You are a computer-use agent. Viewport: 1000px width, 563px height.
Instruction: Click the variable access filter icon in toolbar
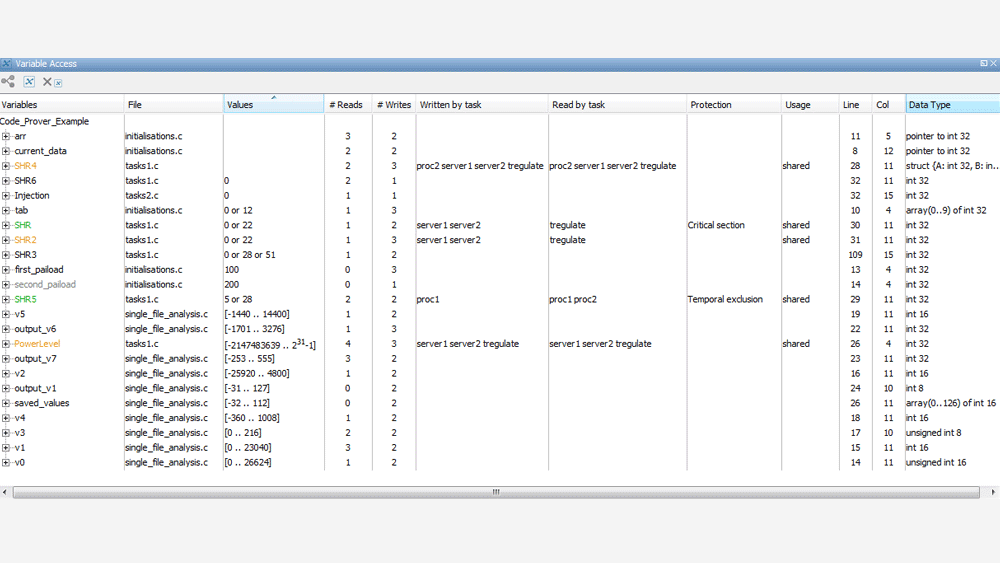(x=29, y=82)
